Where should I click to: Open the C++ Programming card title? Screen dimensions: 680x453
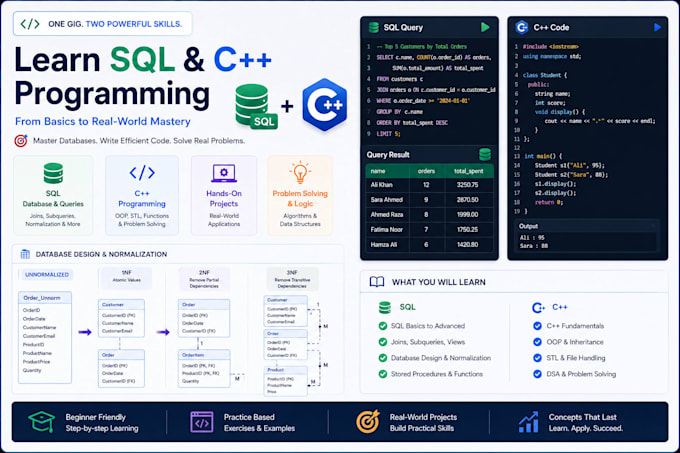click(x=142, y=199)
